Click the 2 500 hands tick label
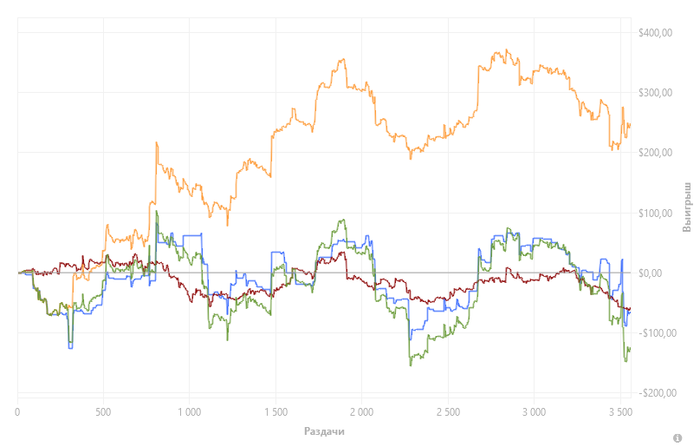This screenshot has width=700, height=447. pos(448,412)
